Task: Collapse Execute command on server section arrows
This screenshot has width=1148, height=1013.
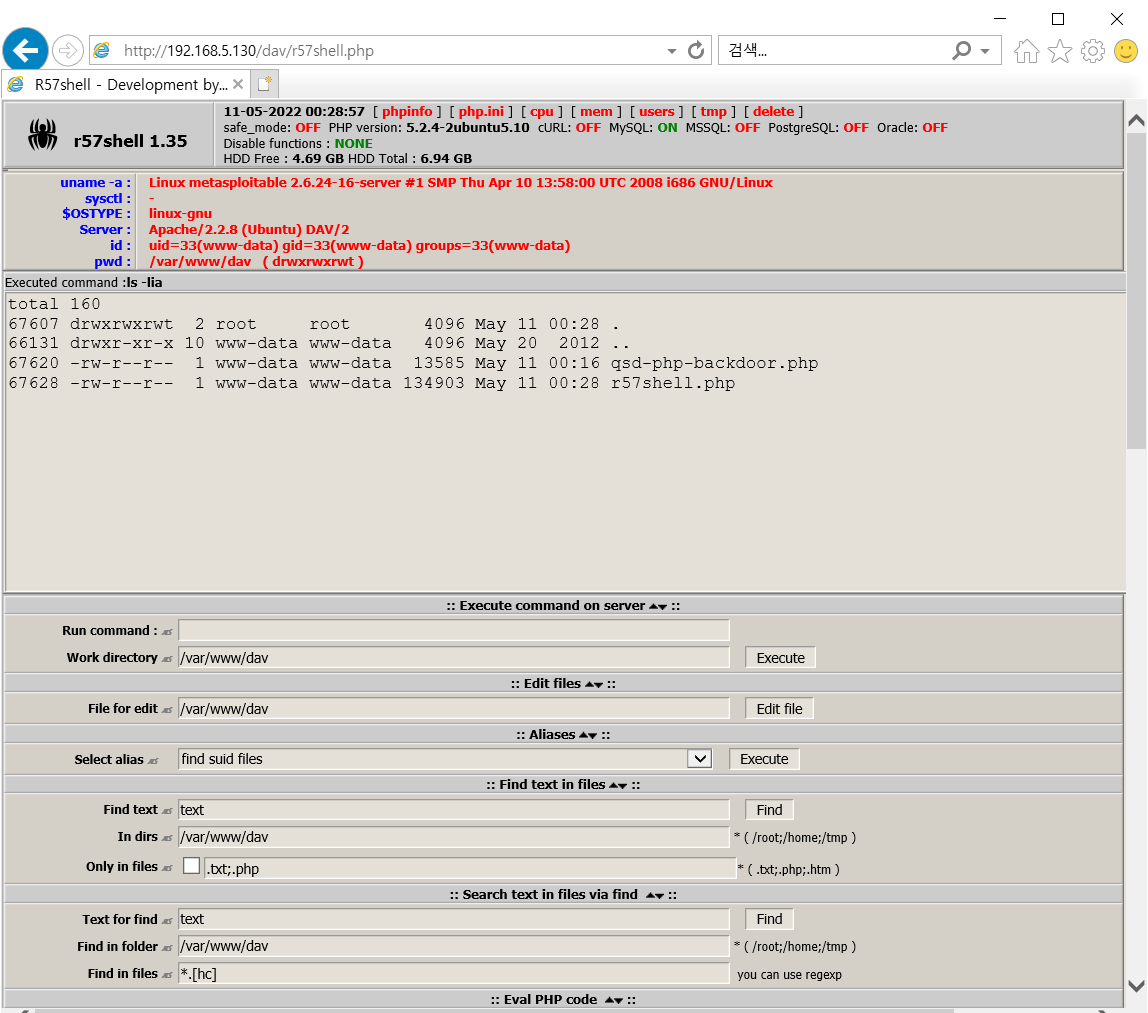Action: (658, 607)
